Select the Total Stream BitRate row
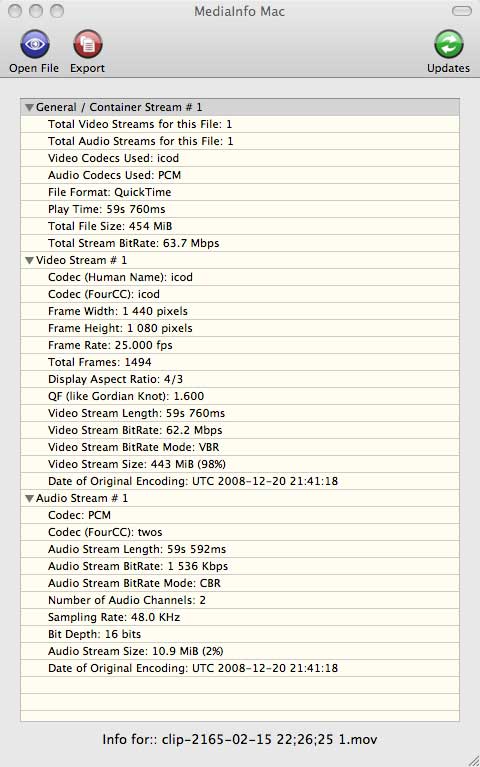480x767 pixels. click(240, 243)
